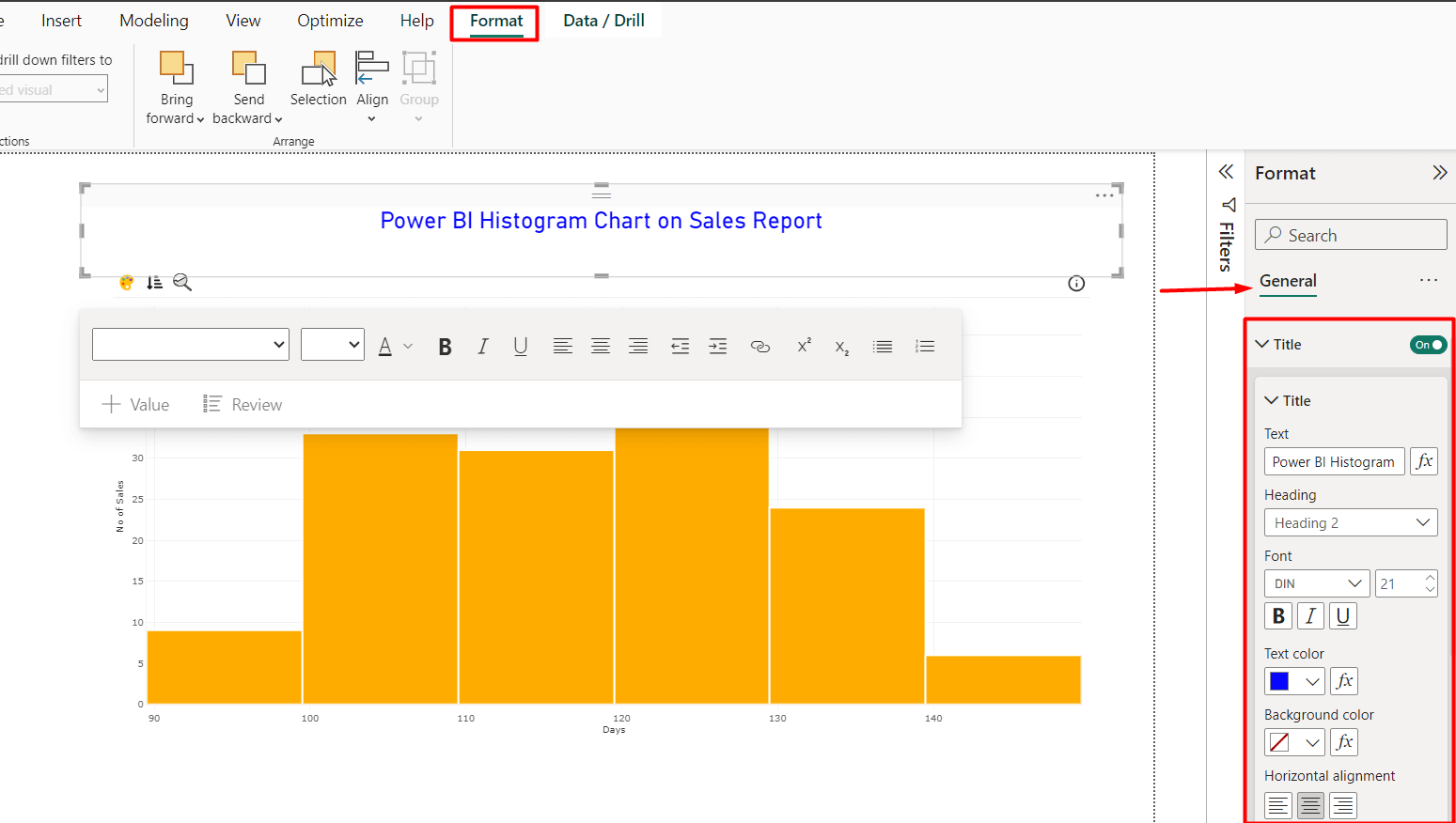Open the Optimize menu
1456x823 pixels.
pyautogui.click(x=330, y=20)
